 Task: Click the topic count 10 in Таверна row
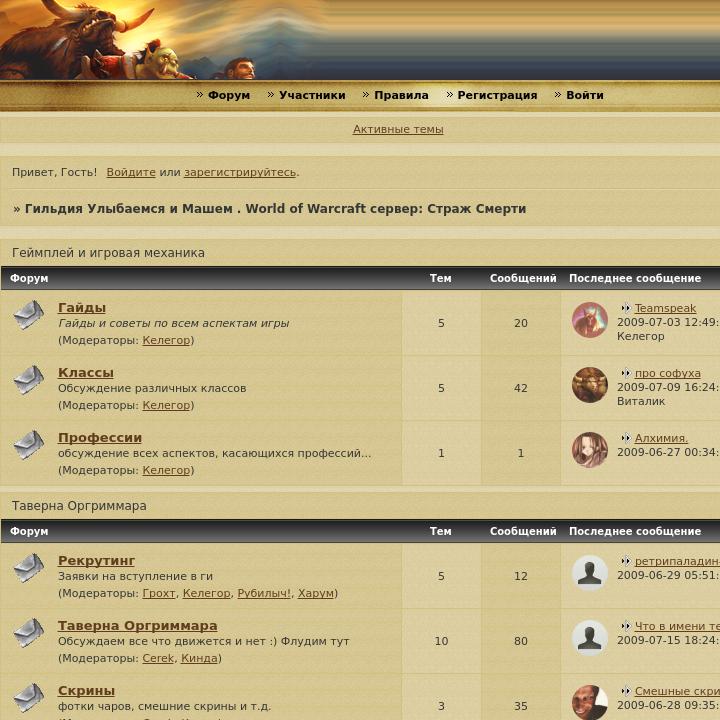tap(441, 641)
